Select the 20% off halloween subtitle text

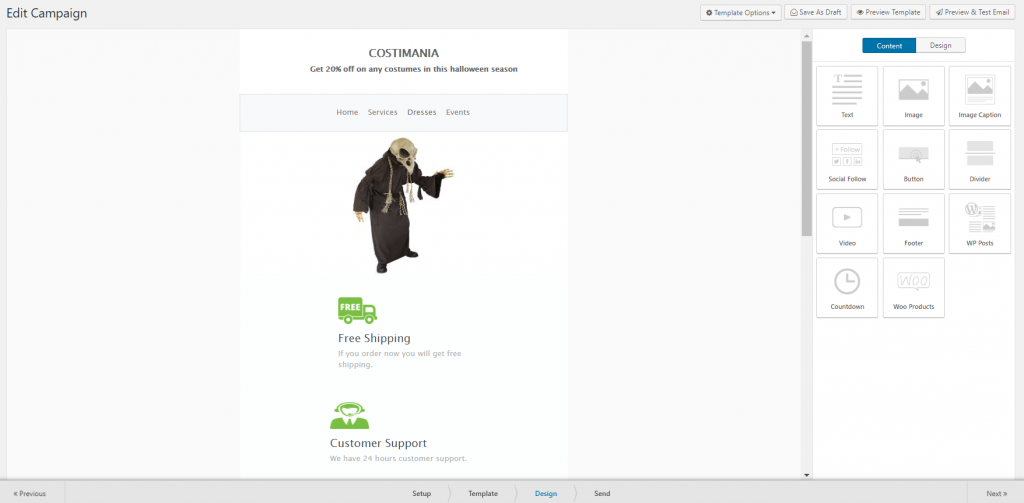pos(414,69)
